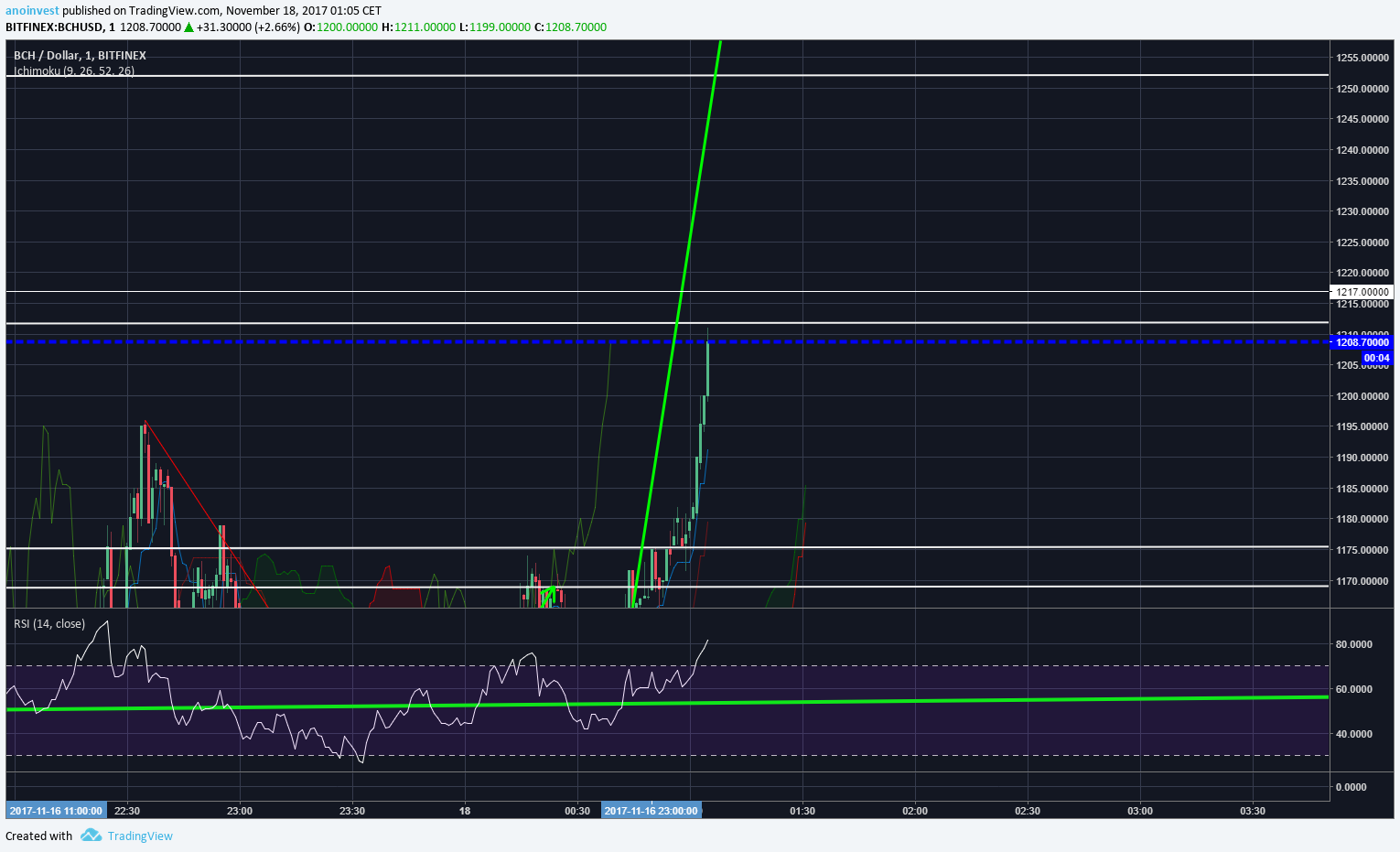Select the Ichimoku (9, 26, 52, 26) indicator label

(74, 70)
